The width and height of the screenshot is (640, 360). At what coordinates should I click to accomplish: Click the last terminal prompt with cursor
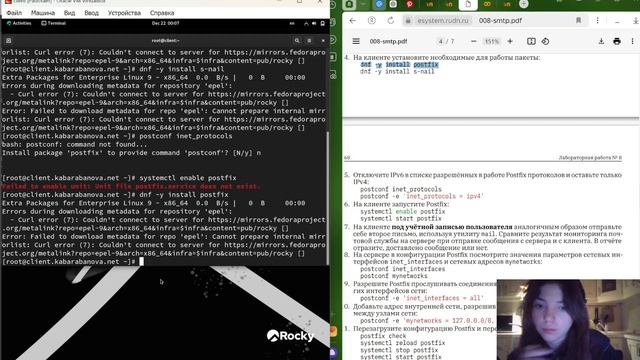coord(73,262)
